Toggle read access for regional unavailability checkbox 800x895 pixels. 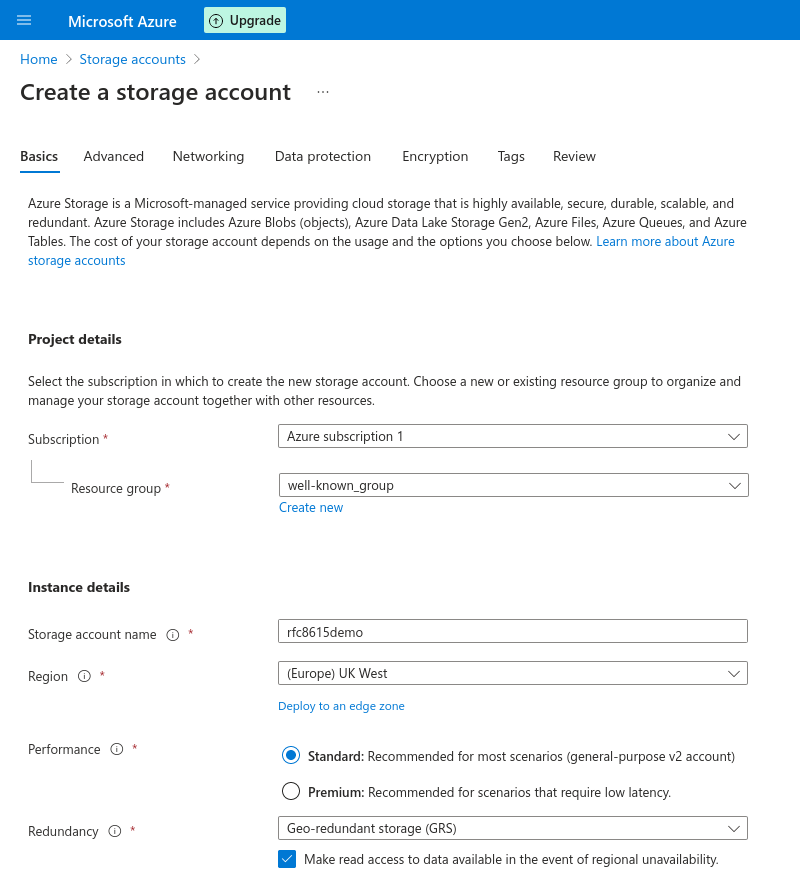287,859
